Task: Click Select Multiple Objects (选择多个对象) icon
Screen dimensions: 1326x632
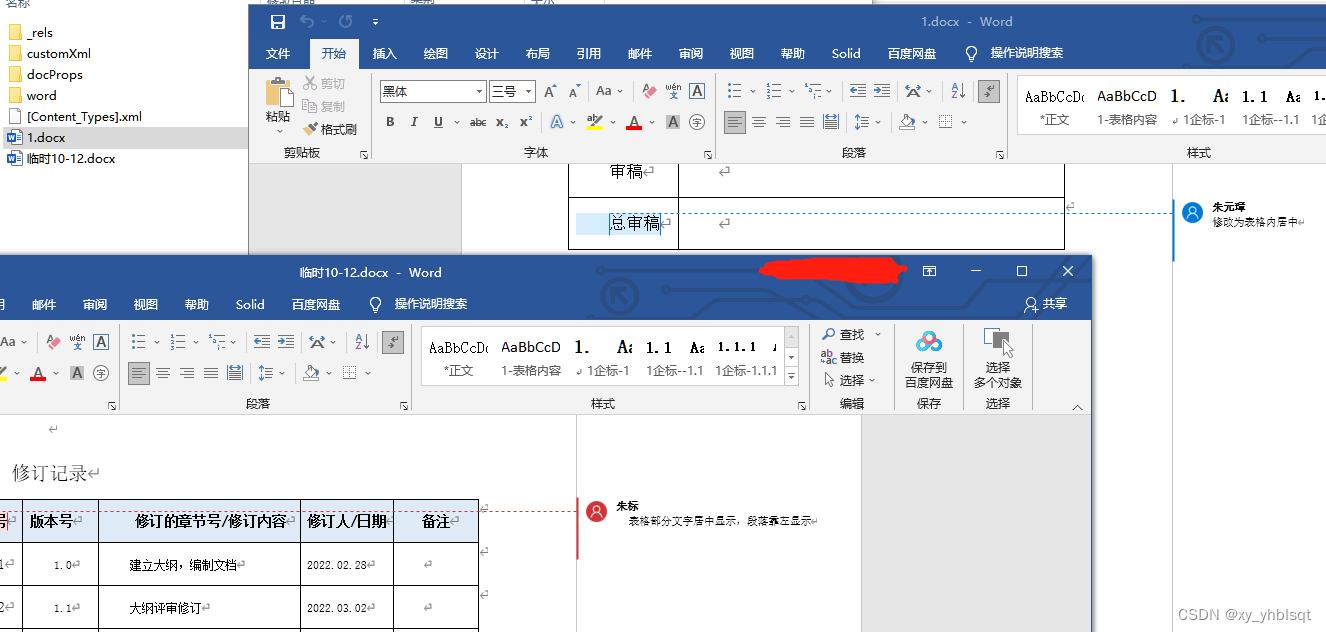Action: [998, 360]
